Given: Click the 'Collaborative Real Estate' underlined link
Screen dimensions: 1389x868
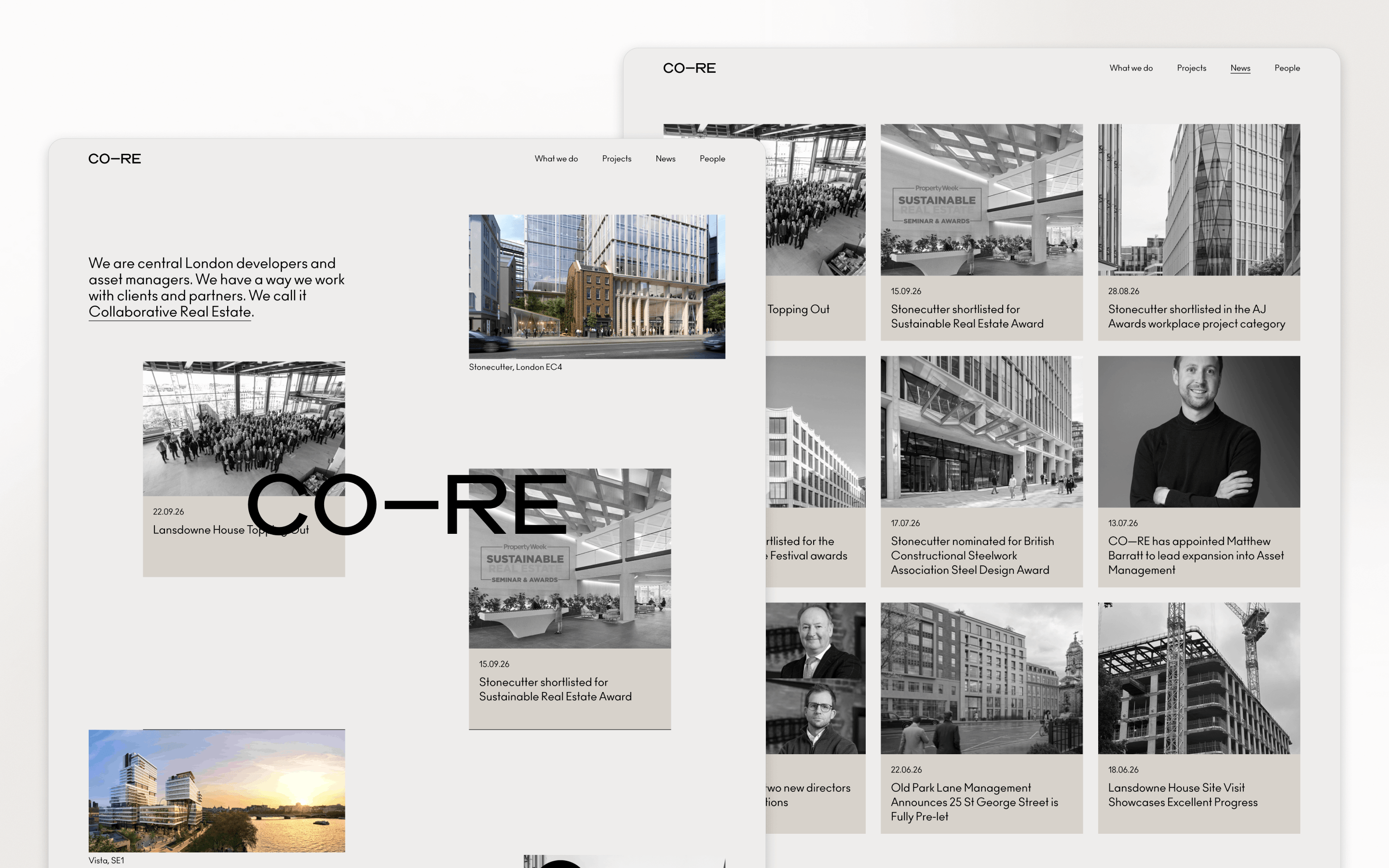Looking at the screenshot, I should click(170, 312).
